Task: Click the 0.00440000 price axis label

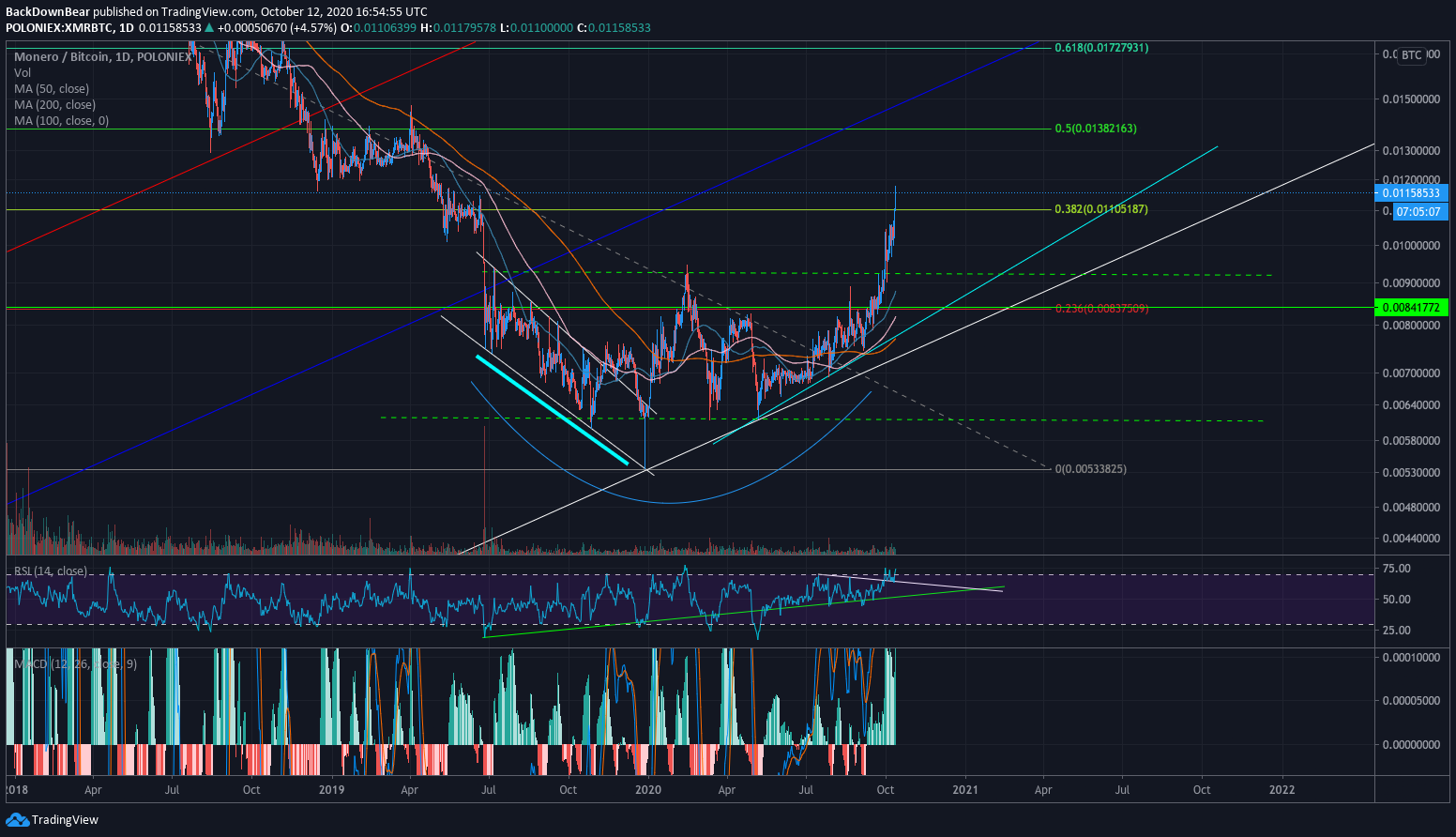Action: point(1411,539)
